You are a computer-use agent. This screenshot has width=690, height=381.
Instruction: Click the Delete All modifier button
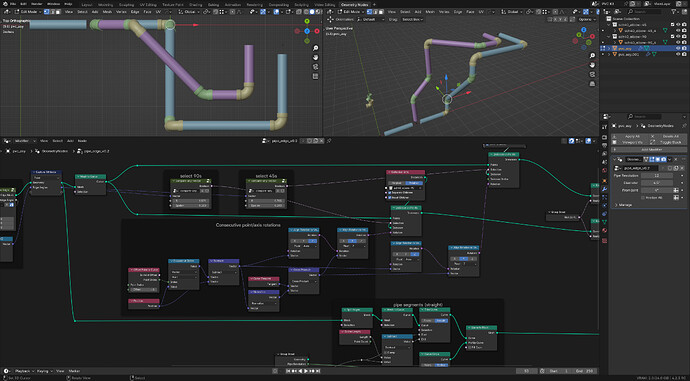click(668, 136)
